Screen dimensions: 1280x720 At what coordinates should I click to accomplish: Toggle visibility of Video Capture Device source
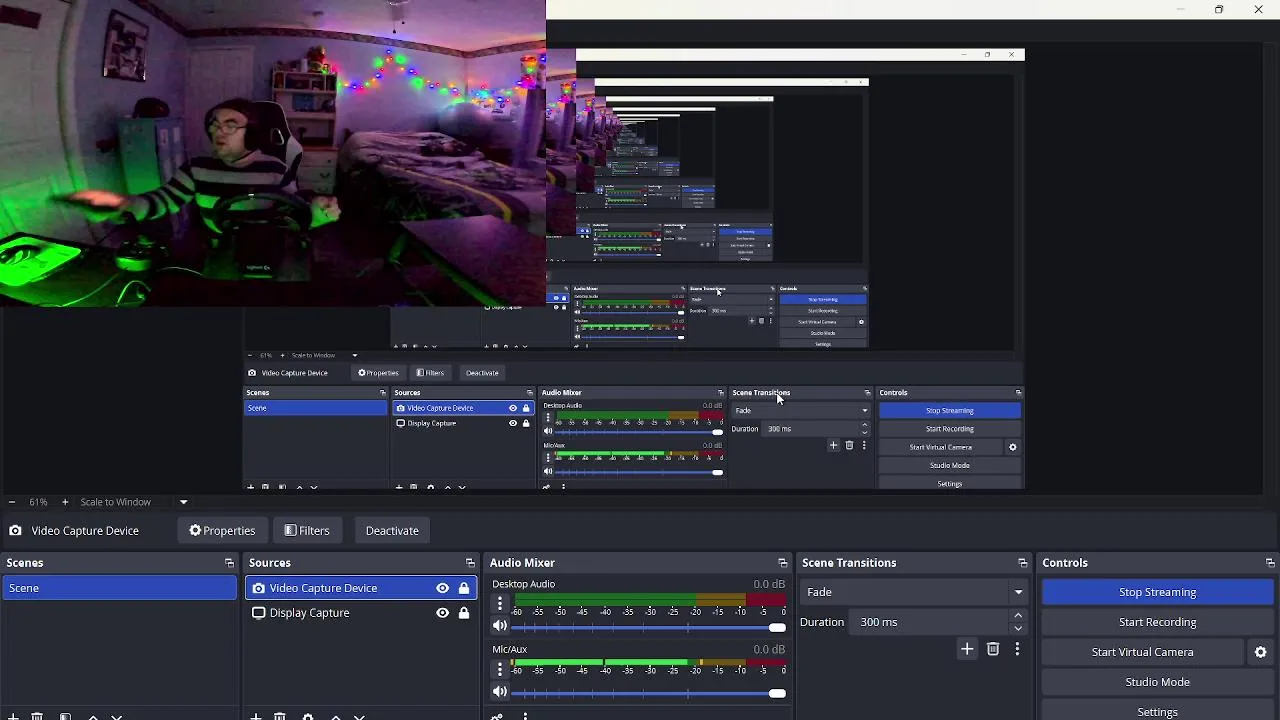tap(442, 588)
